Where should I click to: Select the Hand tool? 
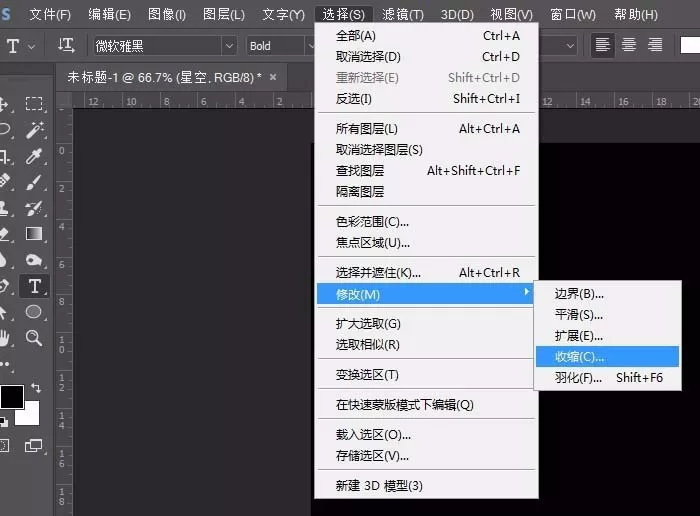coord(4,338)
